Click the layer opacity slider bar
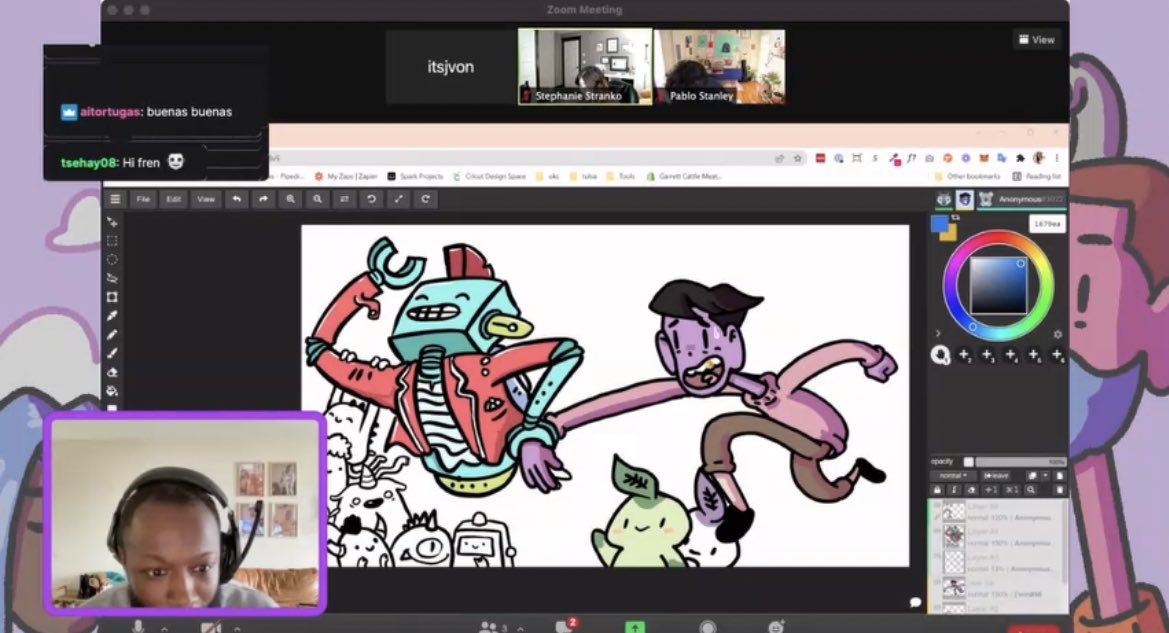 click(x=1020, y=462)
